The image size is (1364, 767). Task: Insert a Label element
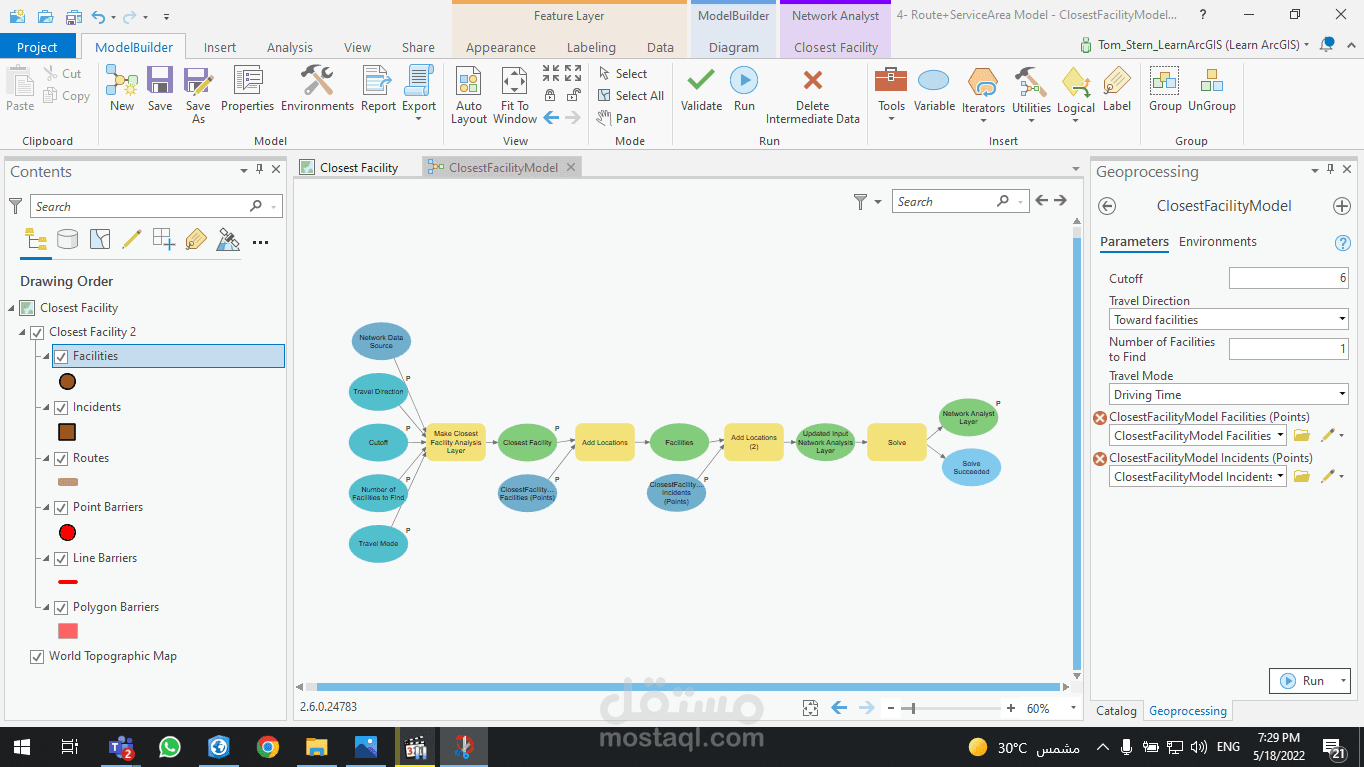pos(1117,88)
